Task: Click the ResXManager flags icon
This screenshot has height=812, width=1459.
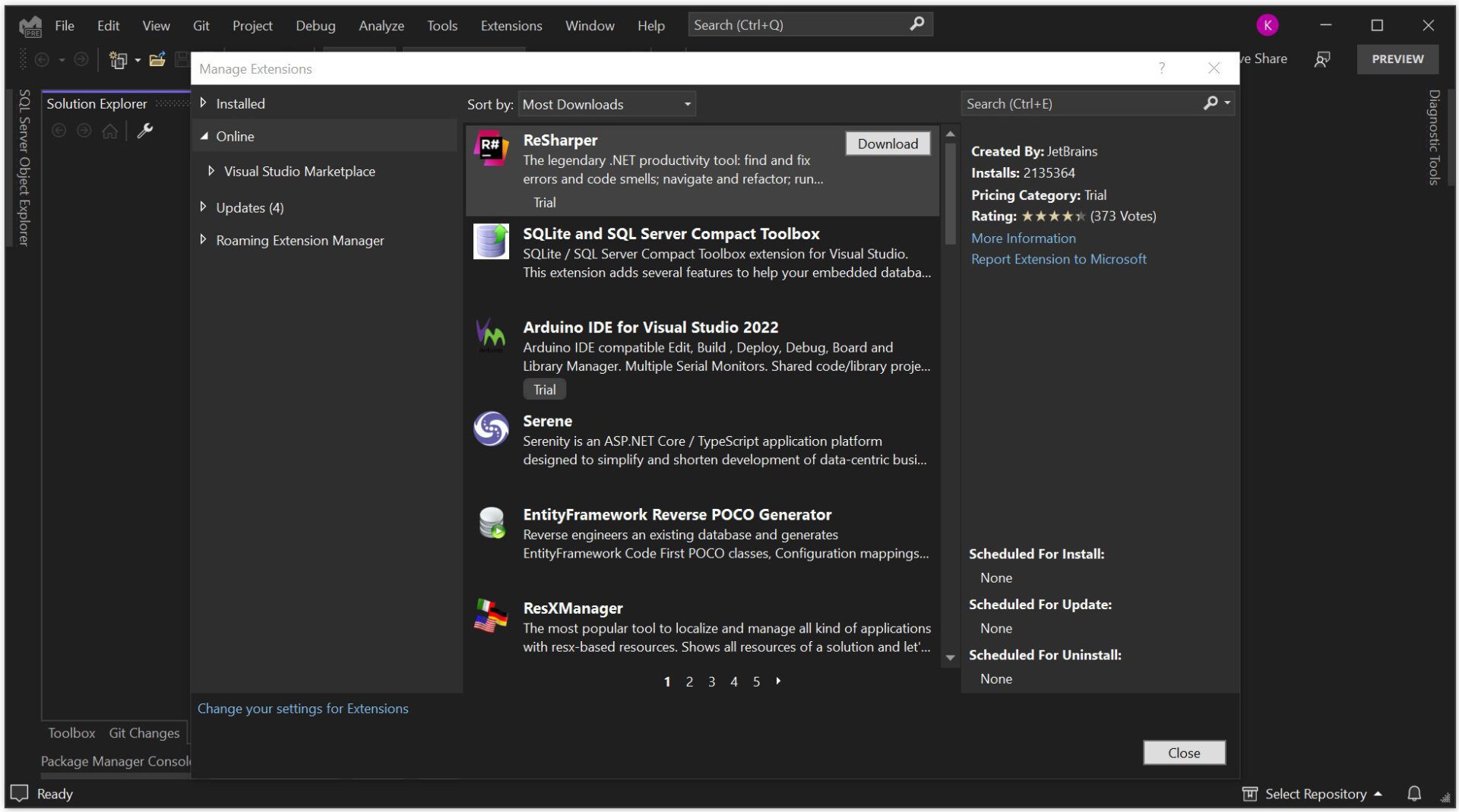Action: 491,616
